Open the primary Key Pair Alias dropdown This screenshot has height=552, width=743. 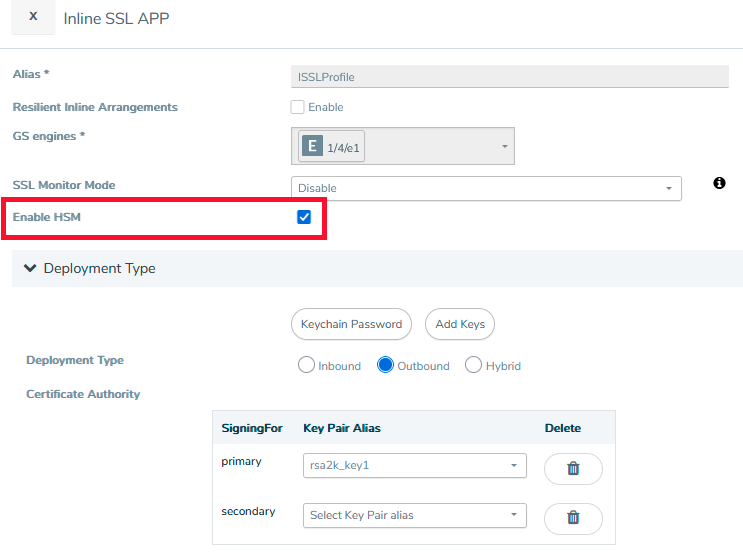click(x=415, y=465)
